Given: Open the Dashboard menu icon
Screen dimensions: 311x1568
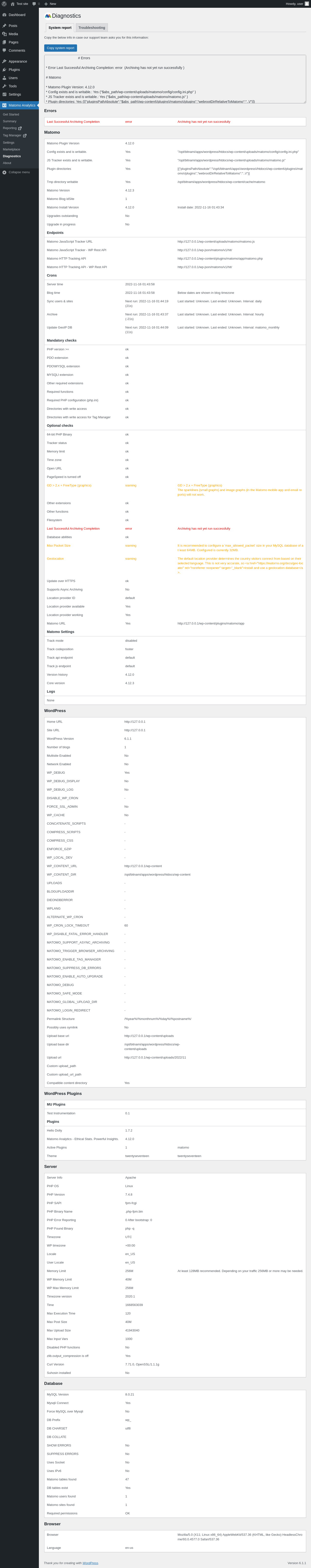Looking at the screenshot, I should pos(4,15).
